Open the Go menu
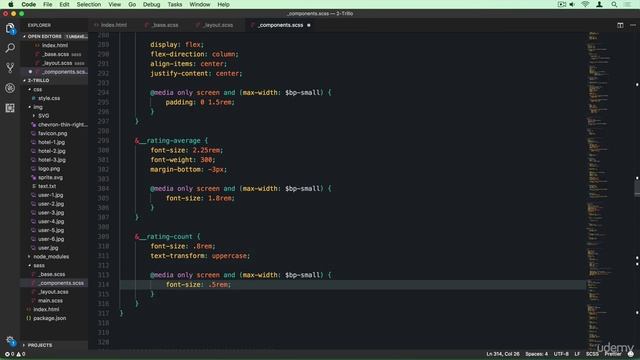The image size is (640, 360). point(132,4)
